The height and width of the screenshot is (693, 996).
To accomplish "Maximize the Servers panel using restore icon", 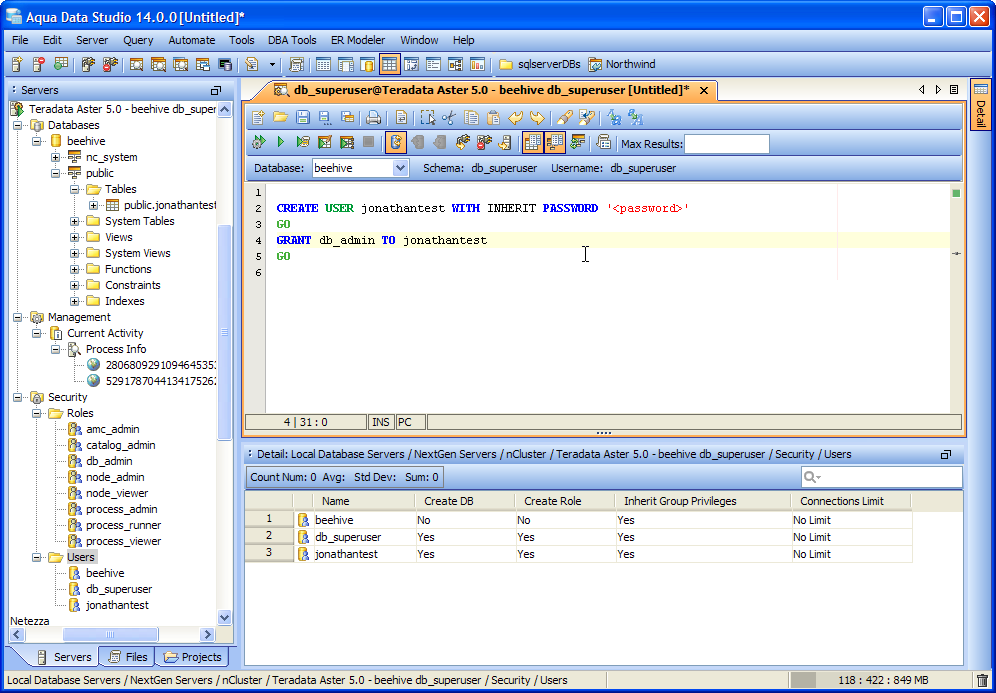I will 216,90.
